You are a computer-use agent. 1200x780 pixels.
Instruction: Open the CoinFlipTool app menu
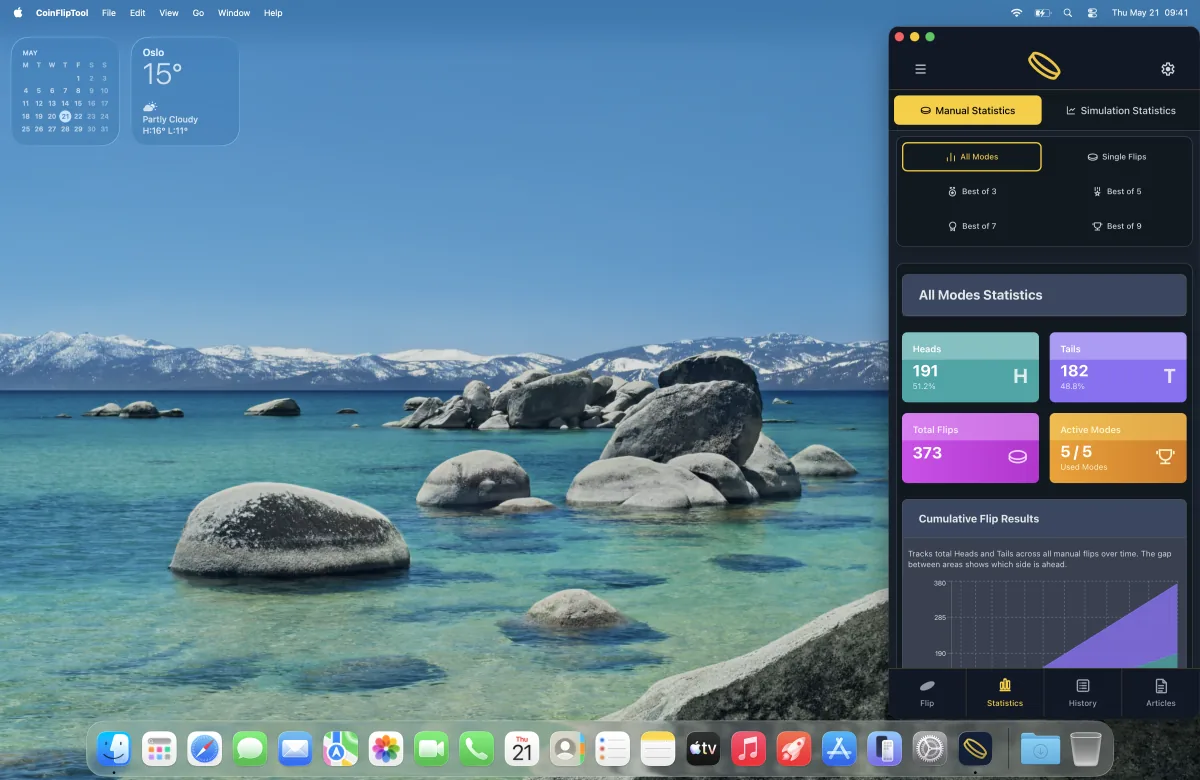click(62, 13)
